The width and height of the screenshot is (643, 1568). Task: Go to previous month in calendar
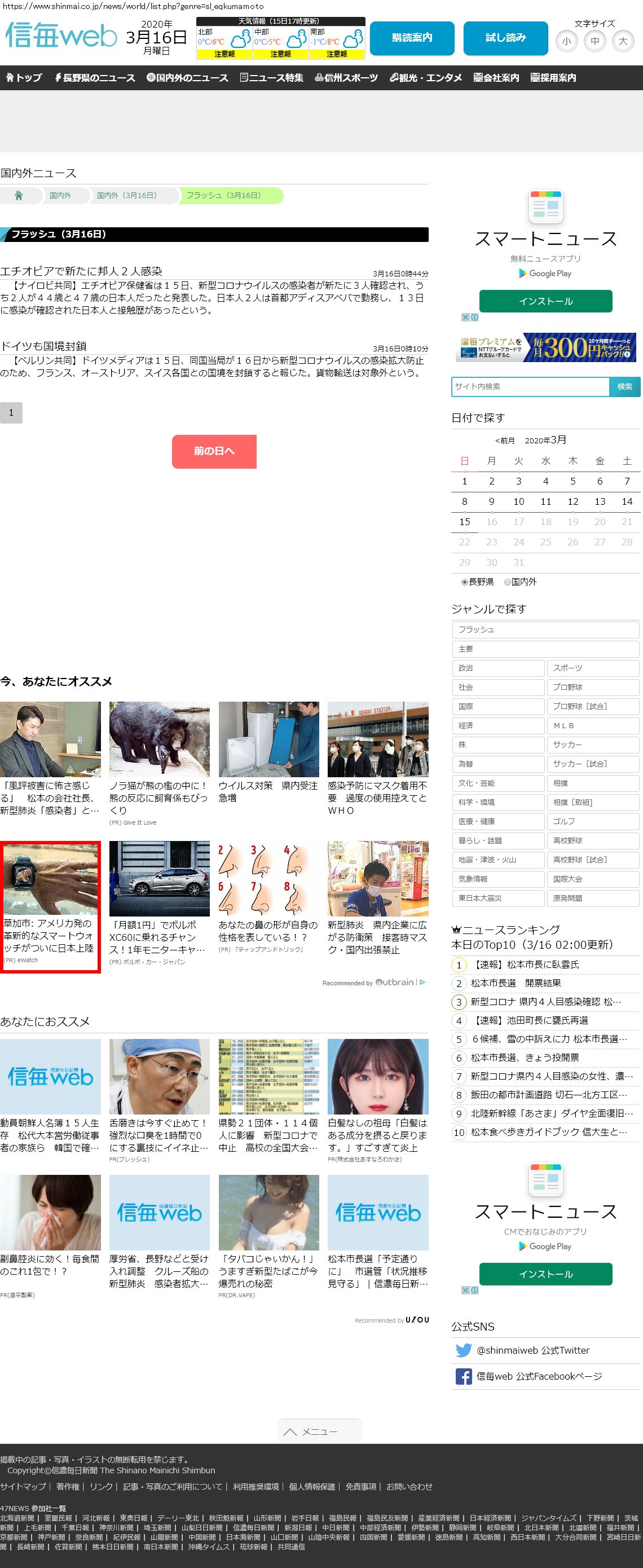(x=505, y=441)
